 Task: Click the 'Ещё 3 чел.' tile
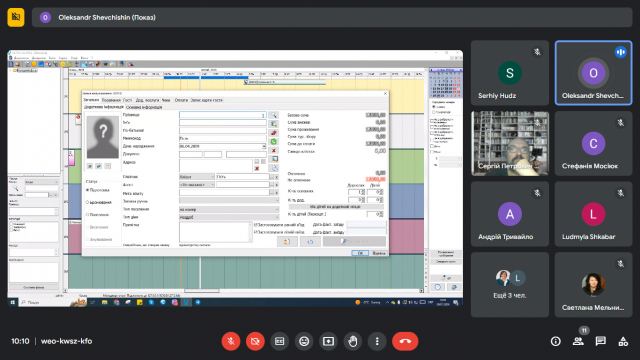point(510,284)
